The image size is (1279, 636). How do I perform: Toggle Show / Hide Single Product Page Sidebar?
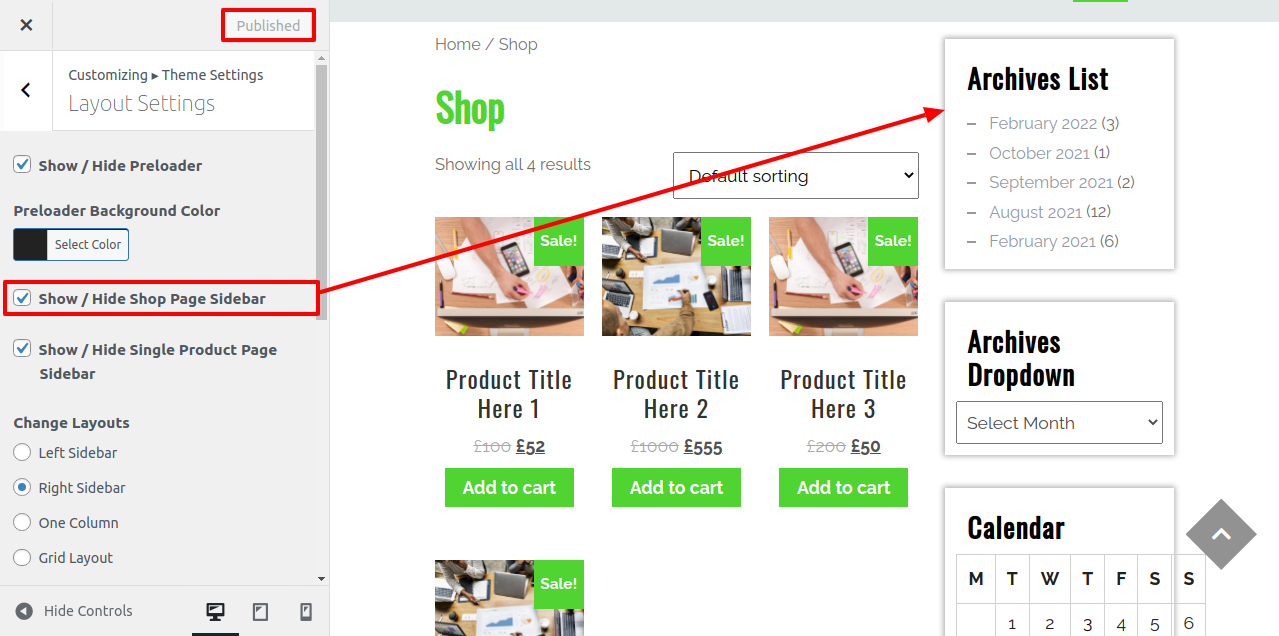coord(22,348)
